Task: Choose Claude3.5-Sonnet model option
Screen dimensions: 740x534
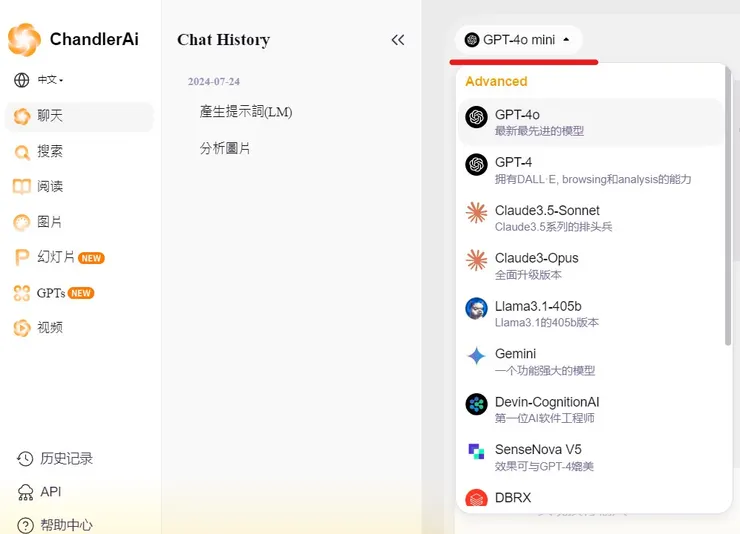Action: click(590, 218)
